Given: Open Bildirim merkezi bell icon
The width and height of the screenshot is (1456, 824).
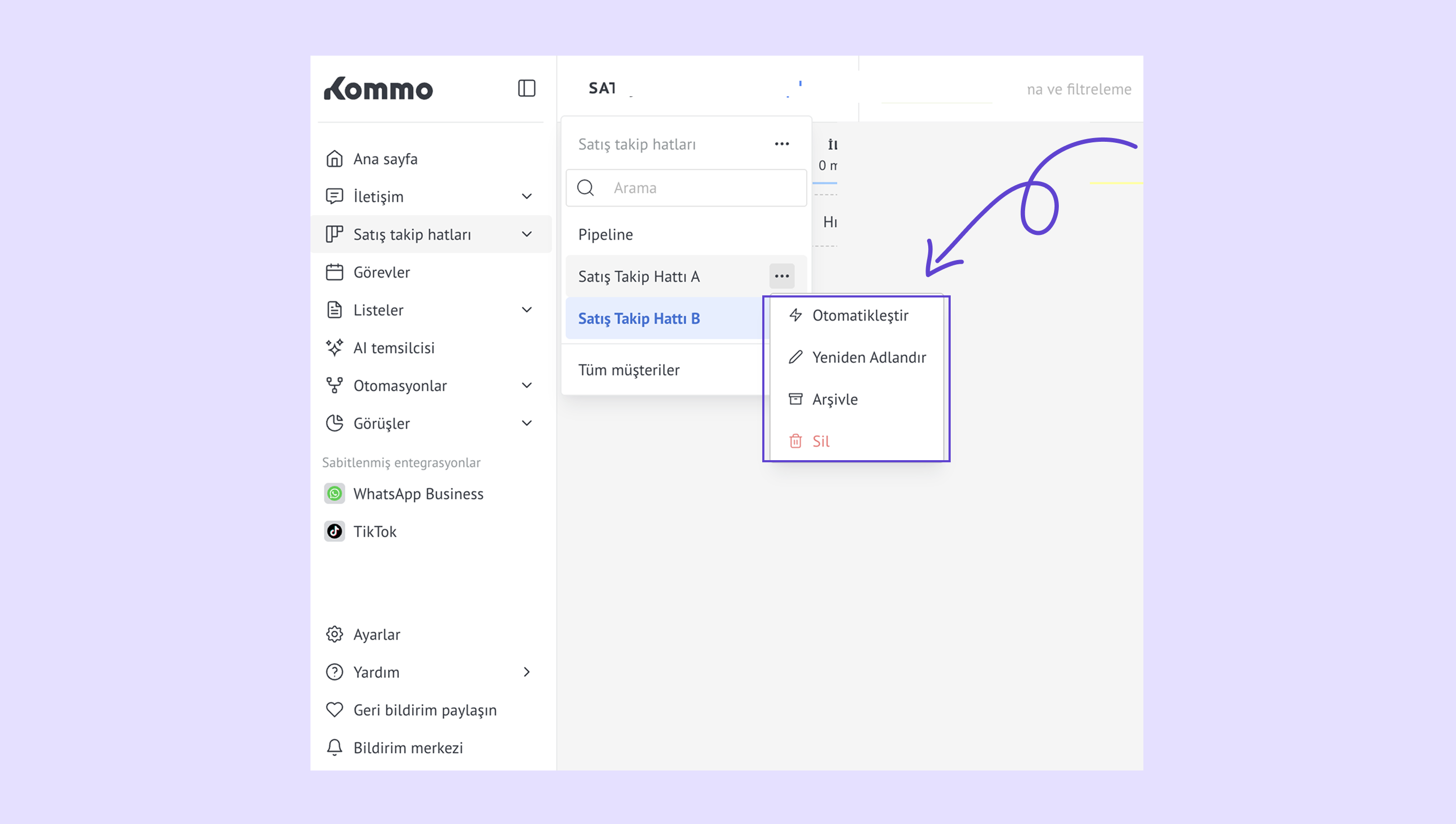Looking at the screenshot, I should pyautogui.click(x=335, y=747).
